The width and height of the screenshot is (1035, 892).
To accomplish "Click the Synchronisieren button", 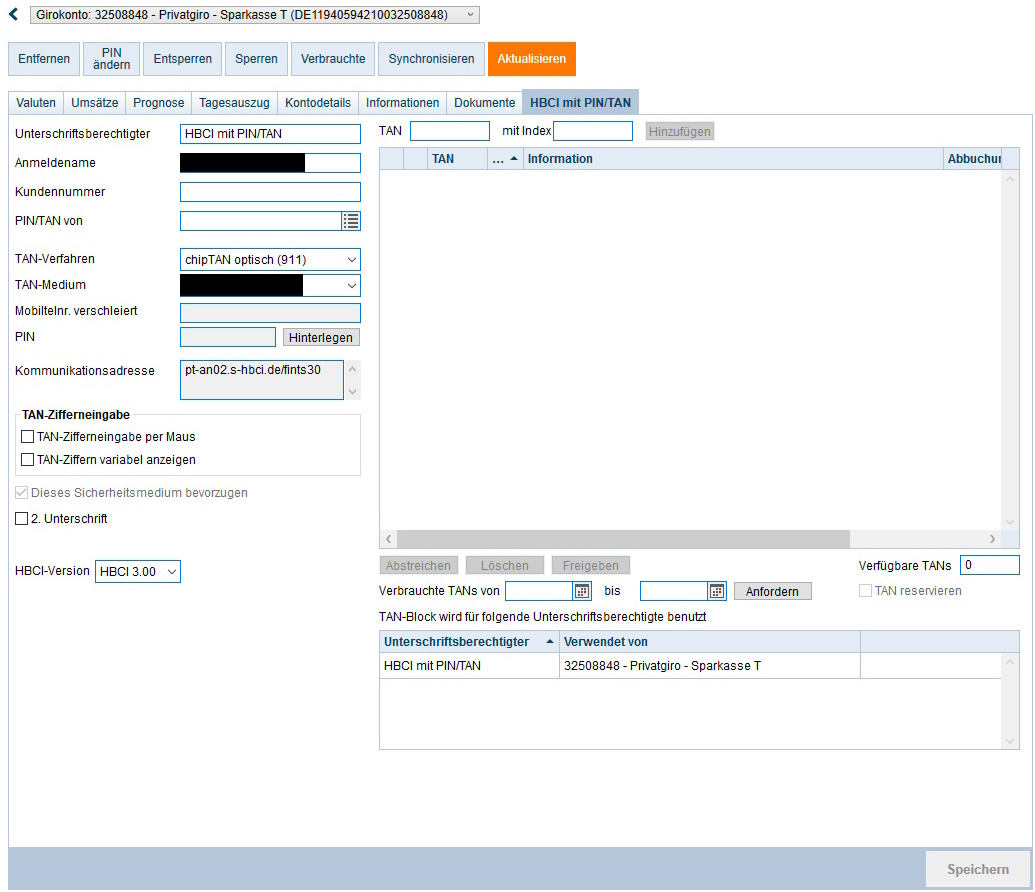I will tap(431, 59).
